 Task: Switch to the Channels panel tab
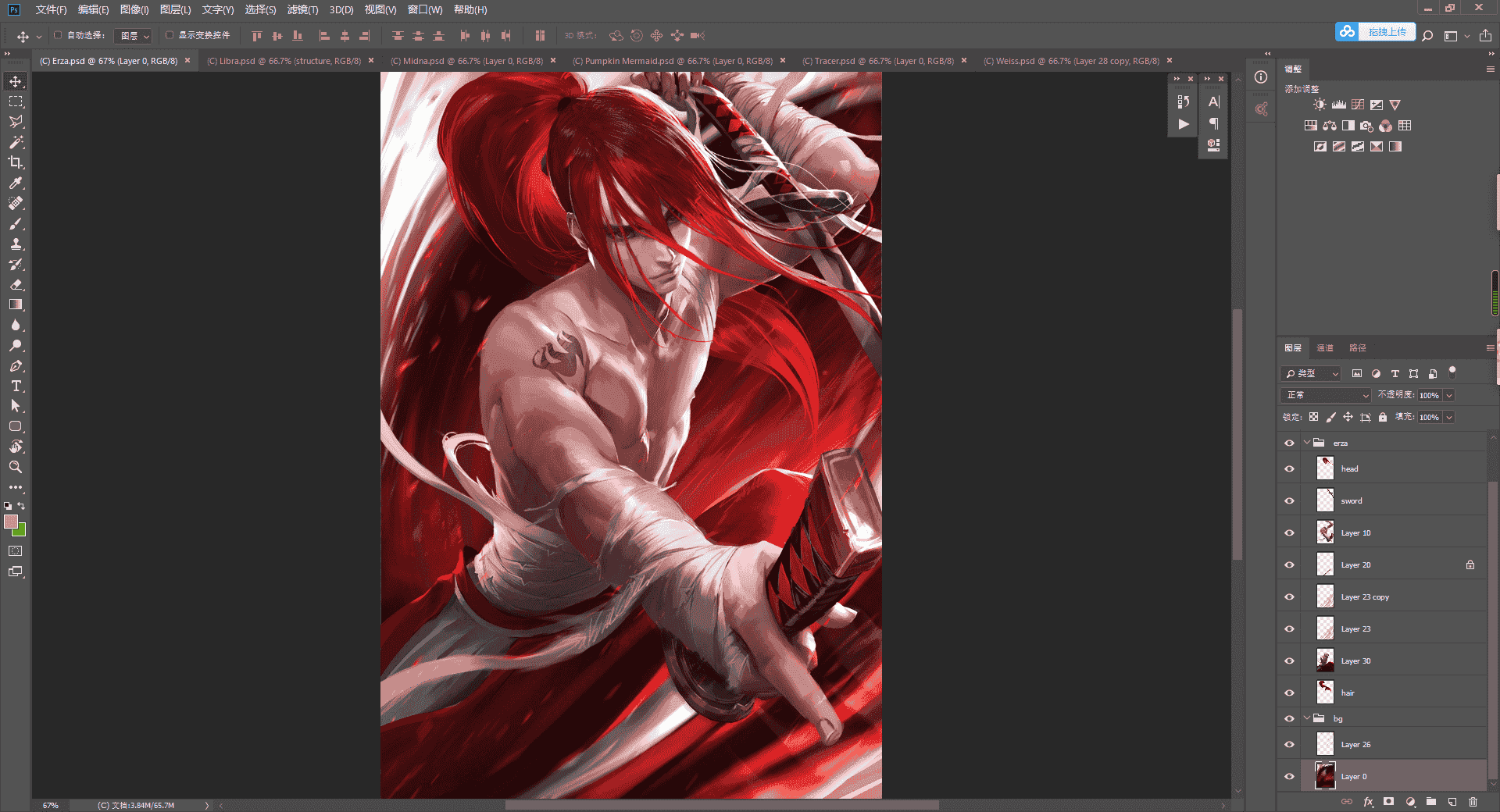(x=1325, y=348)
